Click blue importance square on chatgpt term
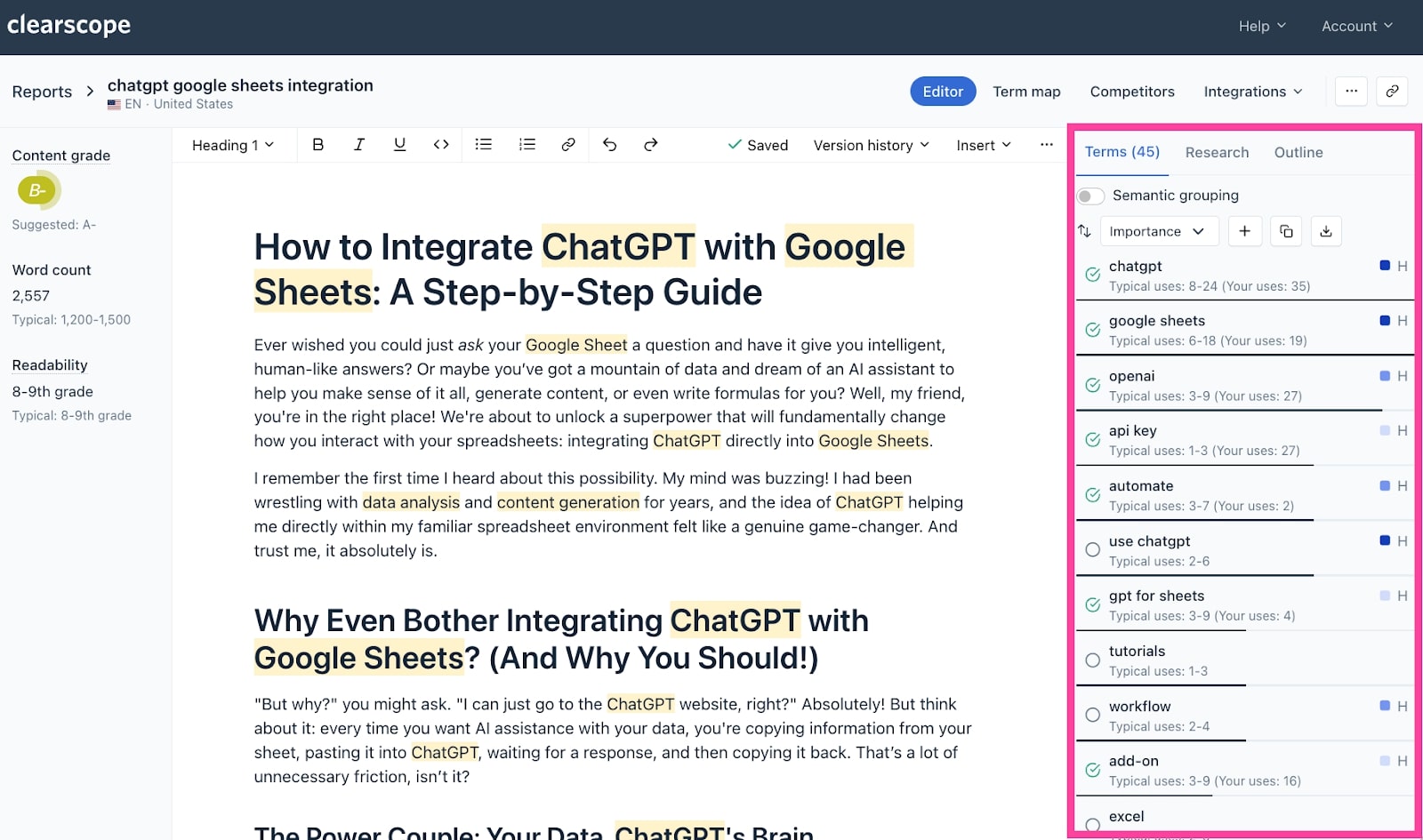This screenshot has width=1423, height=840. pos(1385,266)
